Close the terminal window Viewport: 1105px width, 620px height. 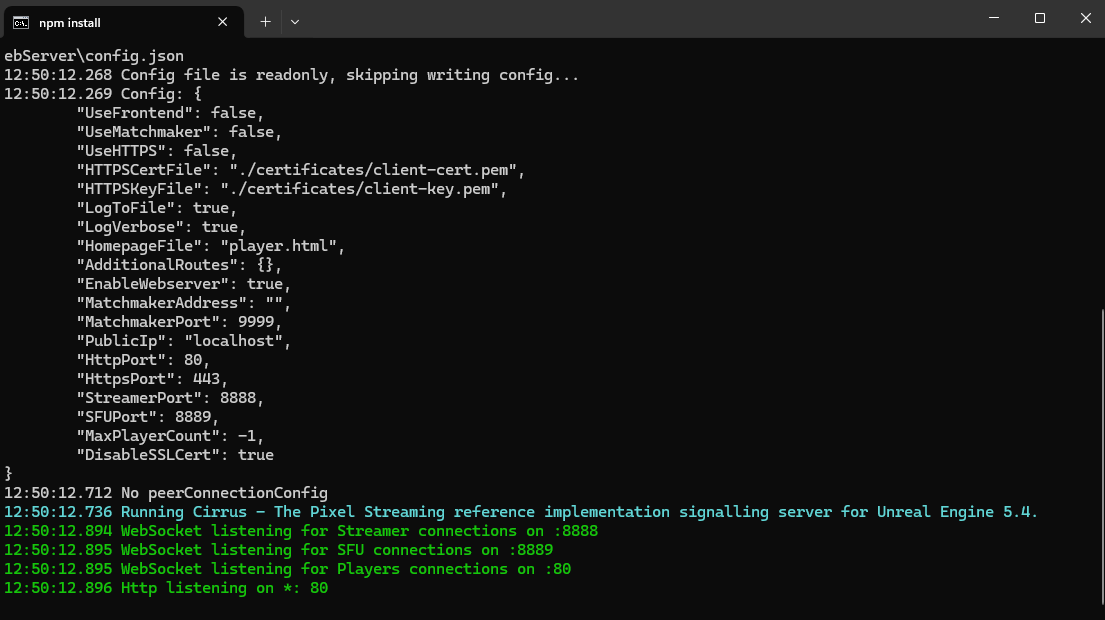[1085, 19]
